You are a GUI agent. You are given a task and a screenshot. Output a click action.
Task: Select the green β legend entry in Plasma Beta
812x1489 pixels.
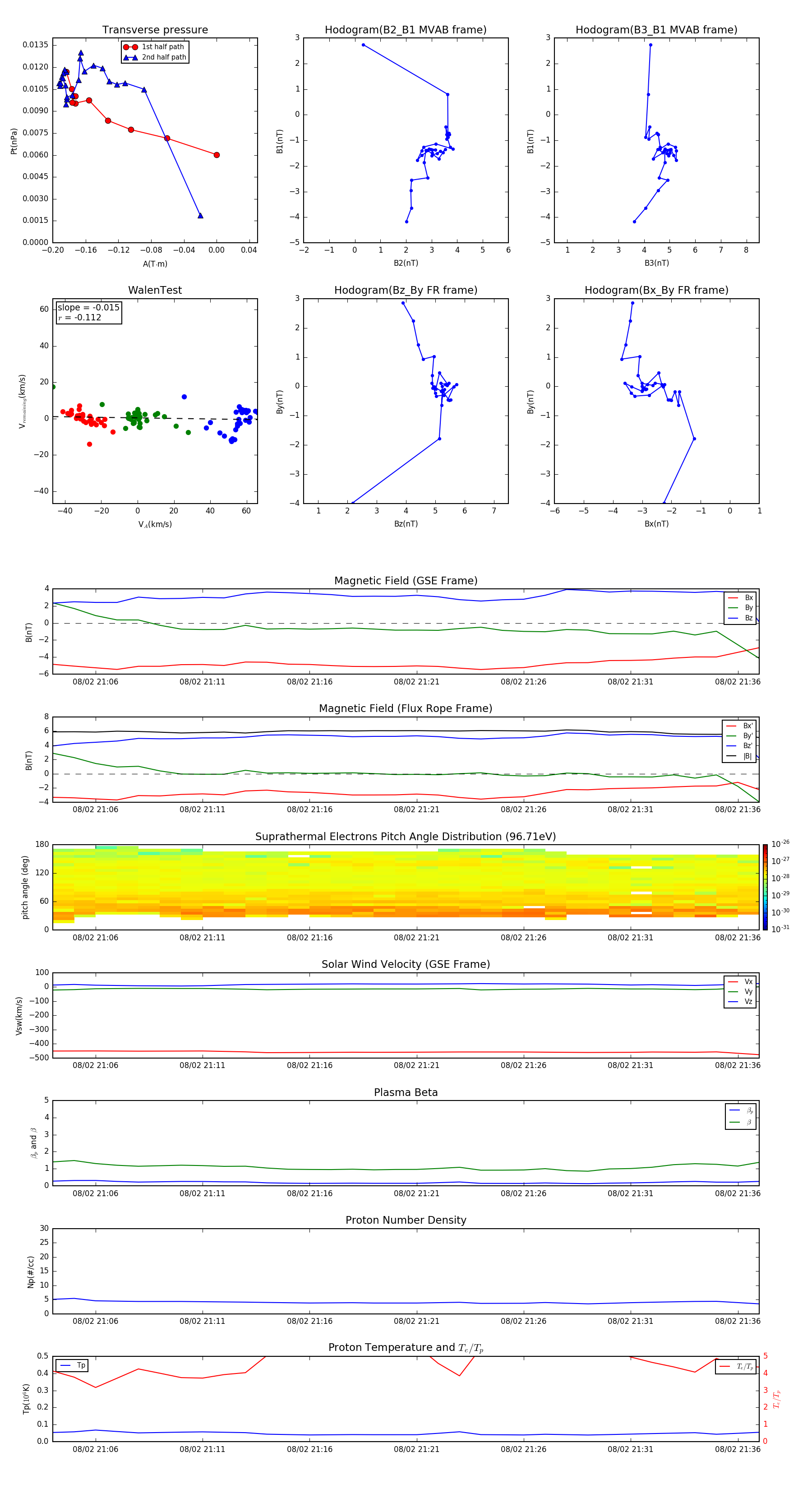tap(741, 1122)
